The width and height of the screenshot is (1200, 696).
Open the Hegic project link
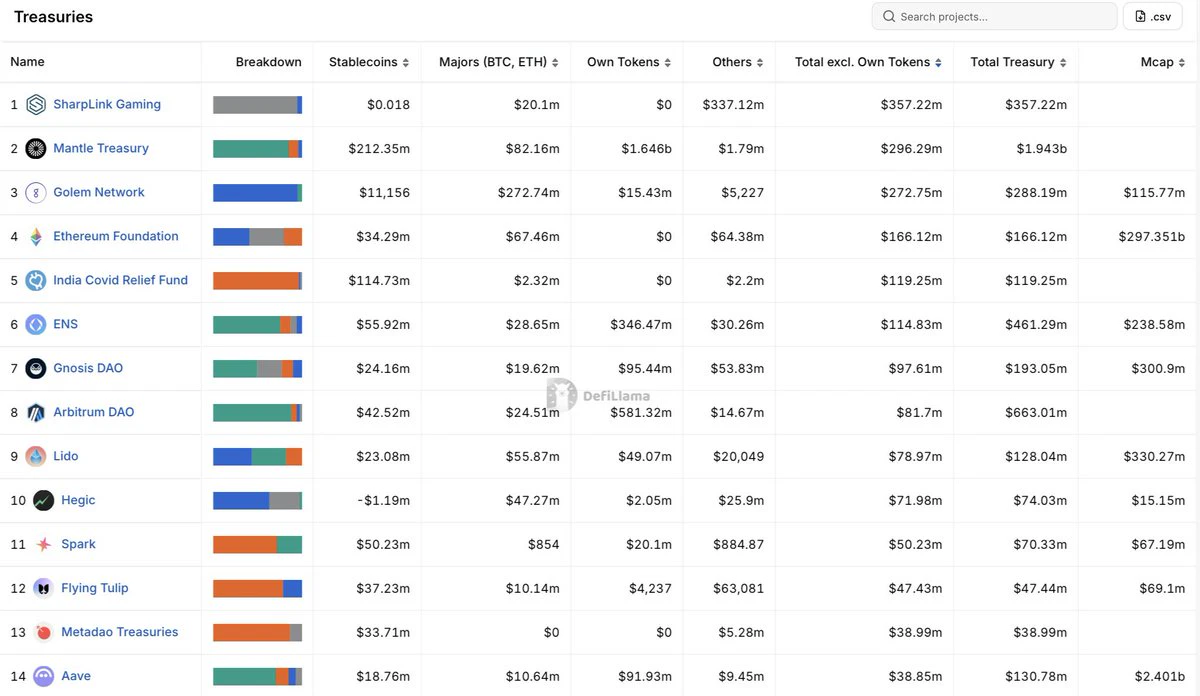tap(78, 500)
